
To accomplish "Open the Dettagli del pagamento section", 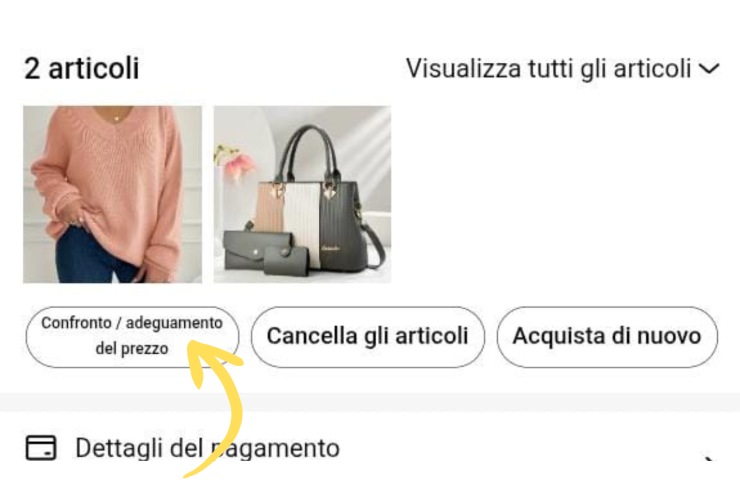I will (x=370, y=447).
